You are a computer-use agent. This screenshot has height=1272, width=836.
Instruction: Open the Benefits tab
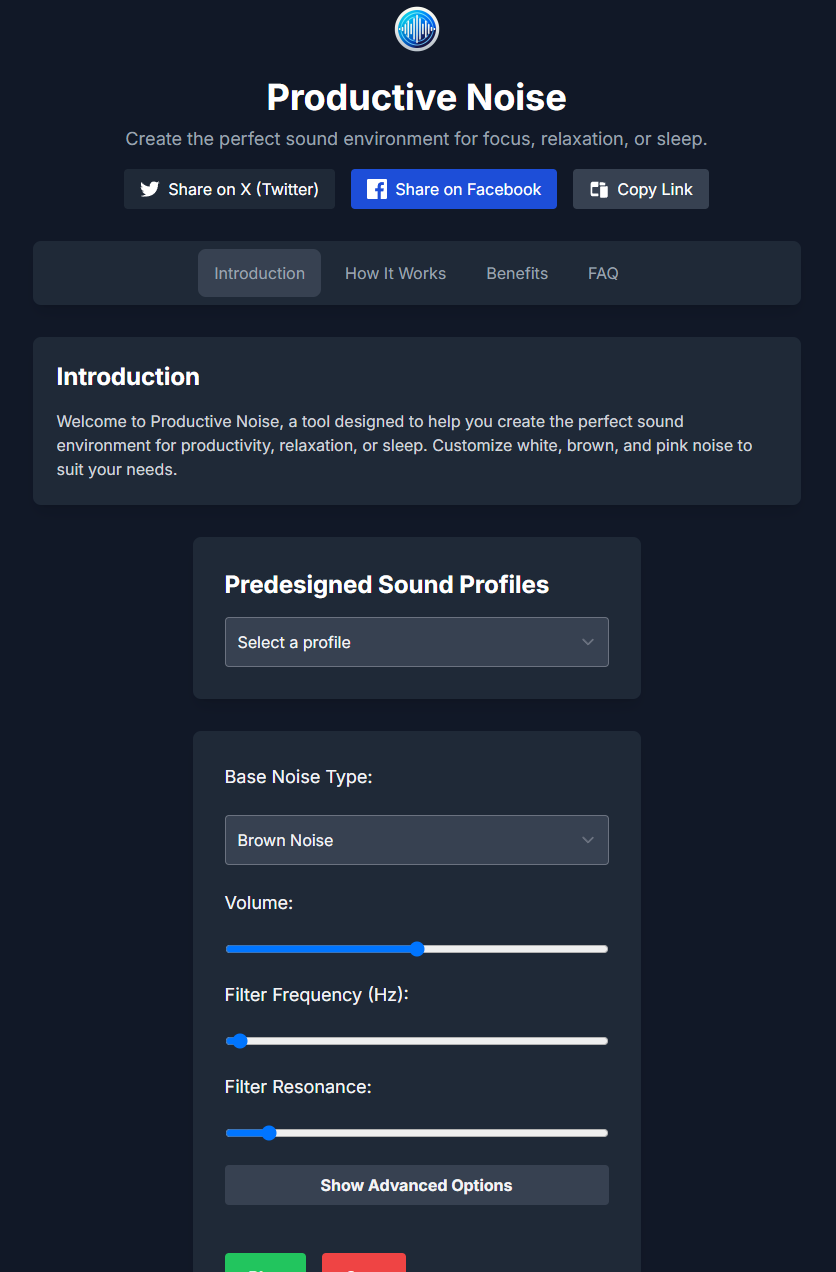pyautogui.click(x=517, y=273)
